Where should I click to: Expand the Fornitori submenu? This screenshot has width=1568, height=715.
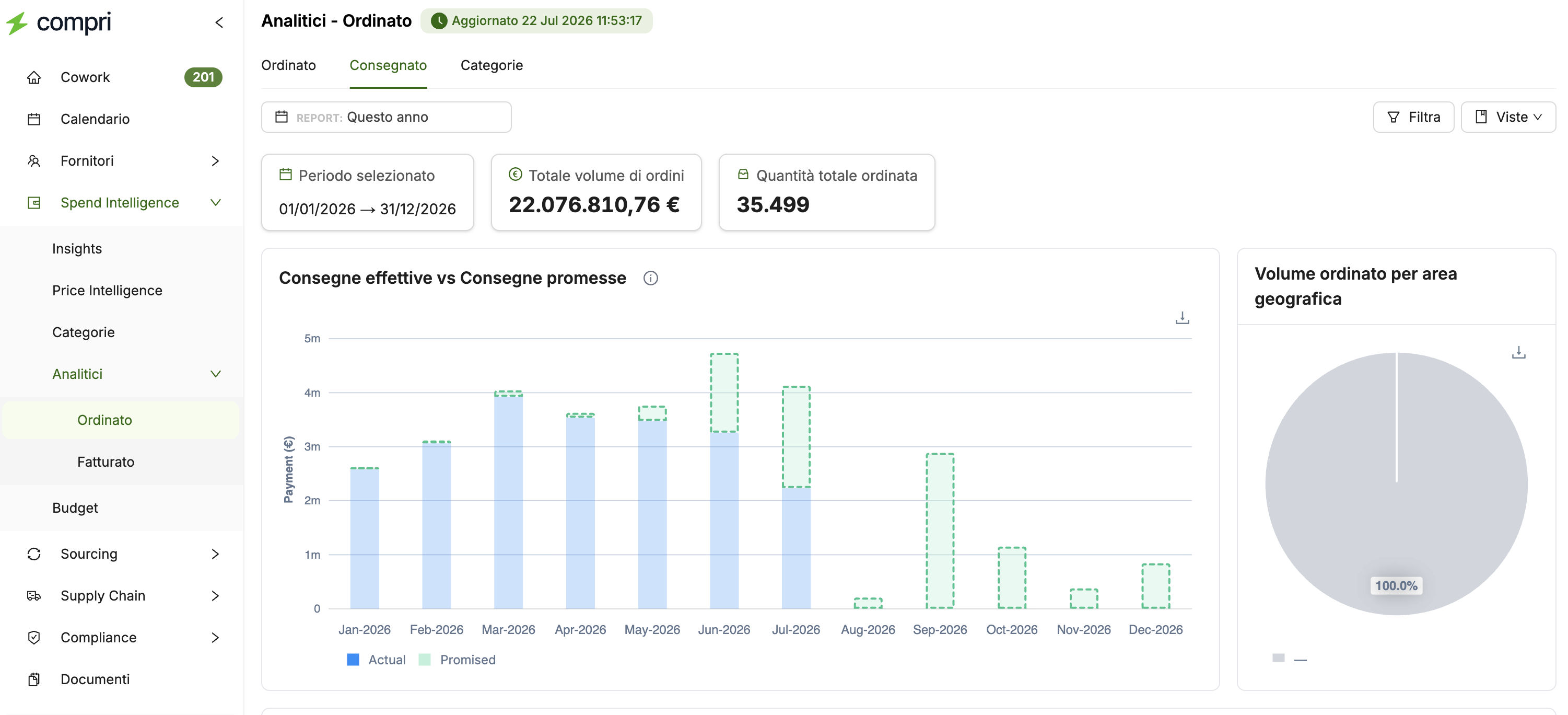click(x=215, y=161)
